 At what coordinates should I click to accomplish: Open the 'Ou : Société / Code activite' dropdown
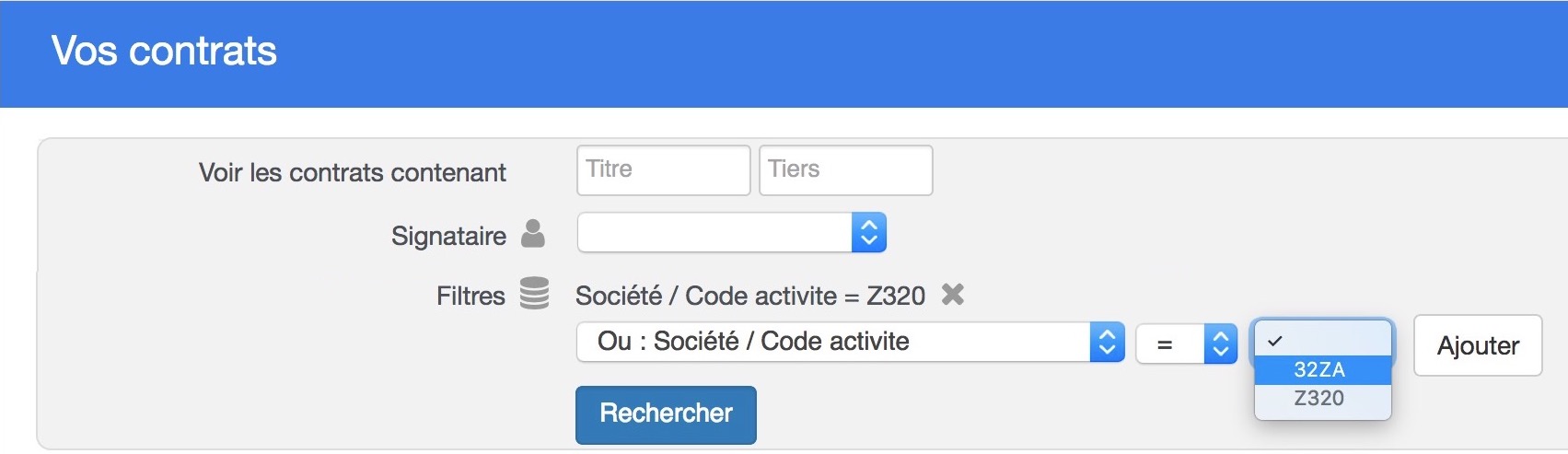851,343
